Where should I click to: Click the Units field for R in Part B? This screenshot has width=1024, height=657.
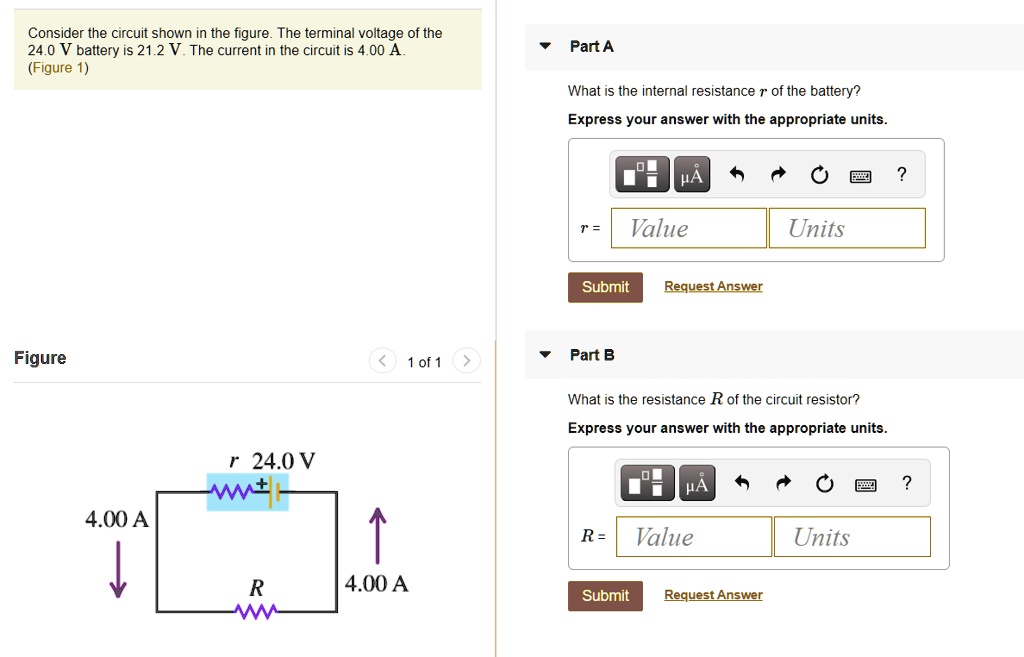pyautogui.click(x=852, y=537)
